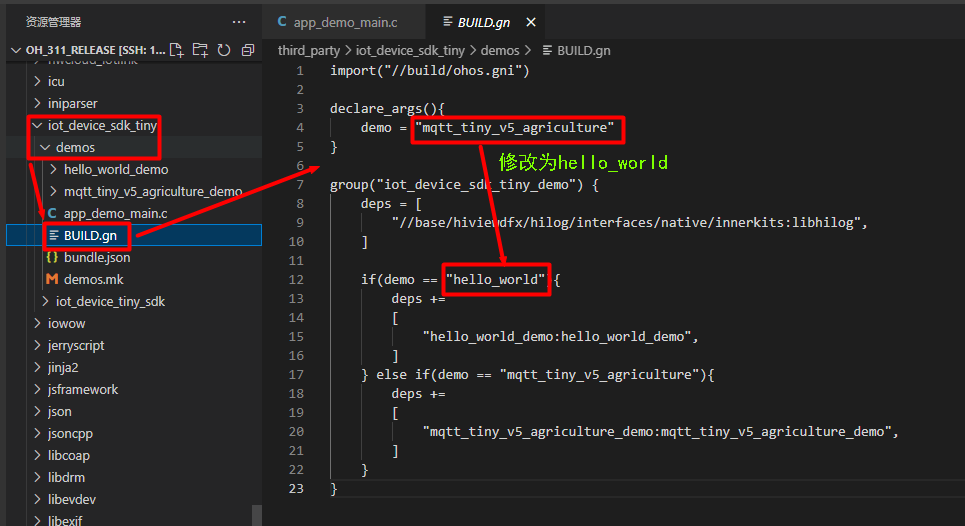Expand the mqtt_tiny_v5_agriculture_demo folder
Screen dimensions: 965x526
(54, 191)
